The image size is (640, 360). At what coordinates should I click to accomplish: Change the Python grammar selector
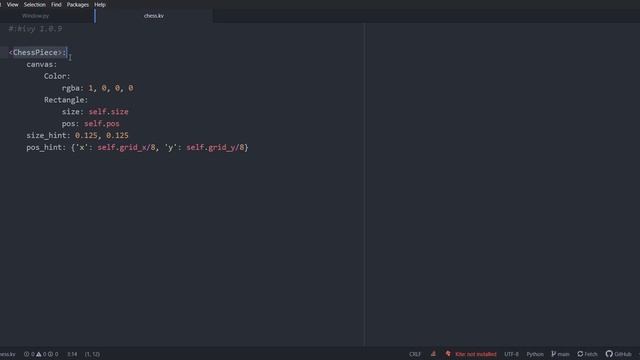(535, 354)
